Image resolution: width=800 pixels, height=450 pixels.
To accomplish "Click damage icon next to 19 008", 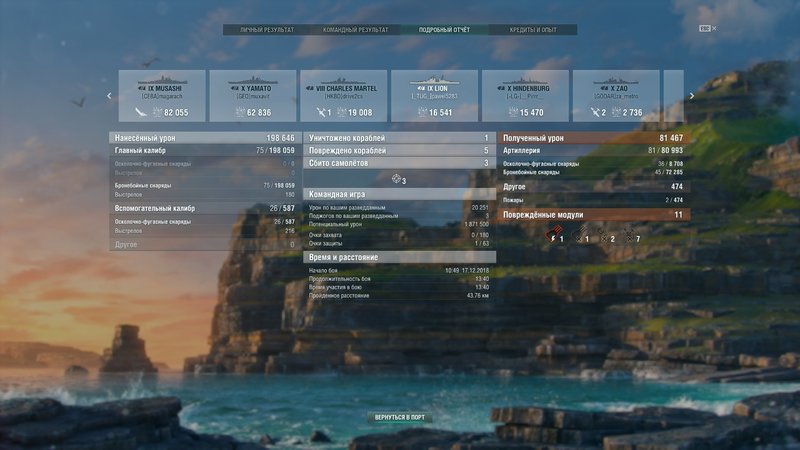I will pyautogui.click(x=342, y=112).
